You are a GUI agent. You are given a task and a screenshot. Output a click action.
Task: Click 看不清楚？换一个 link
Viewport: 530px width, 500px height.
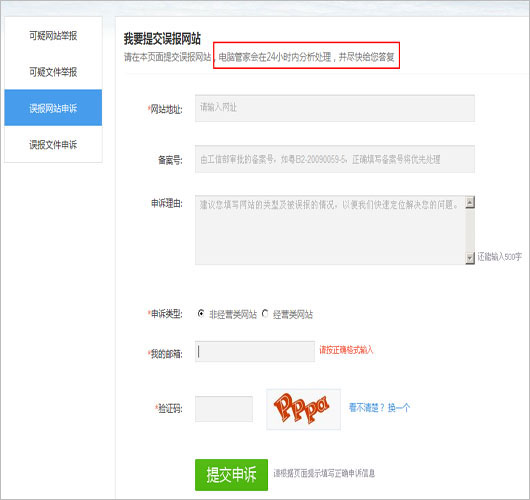point(379,408)
